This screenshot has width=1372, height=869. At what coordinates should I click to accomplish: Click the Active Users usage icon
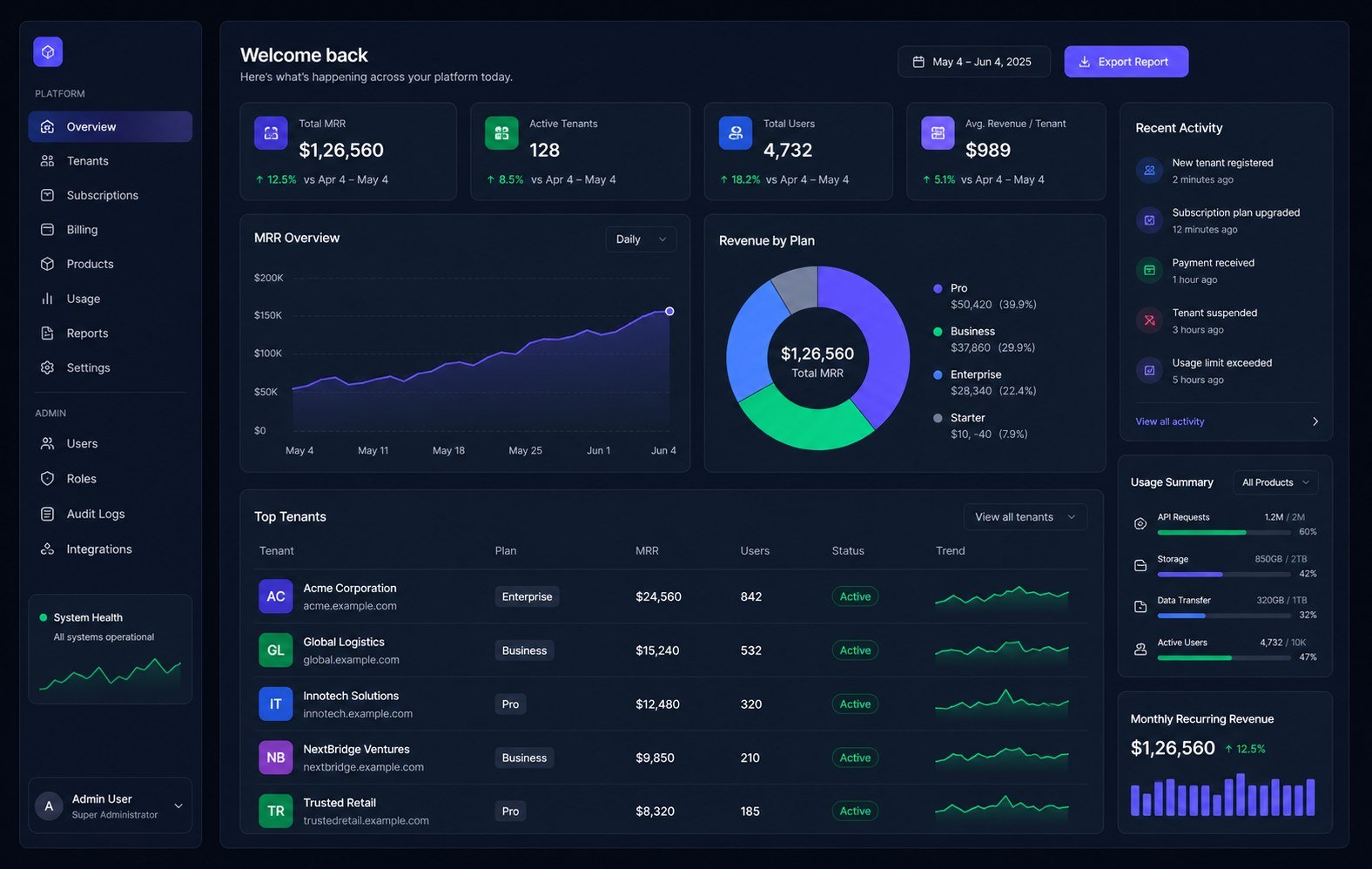[1140, 649]
